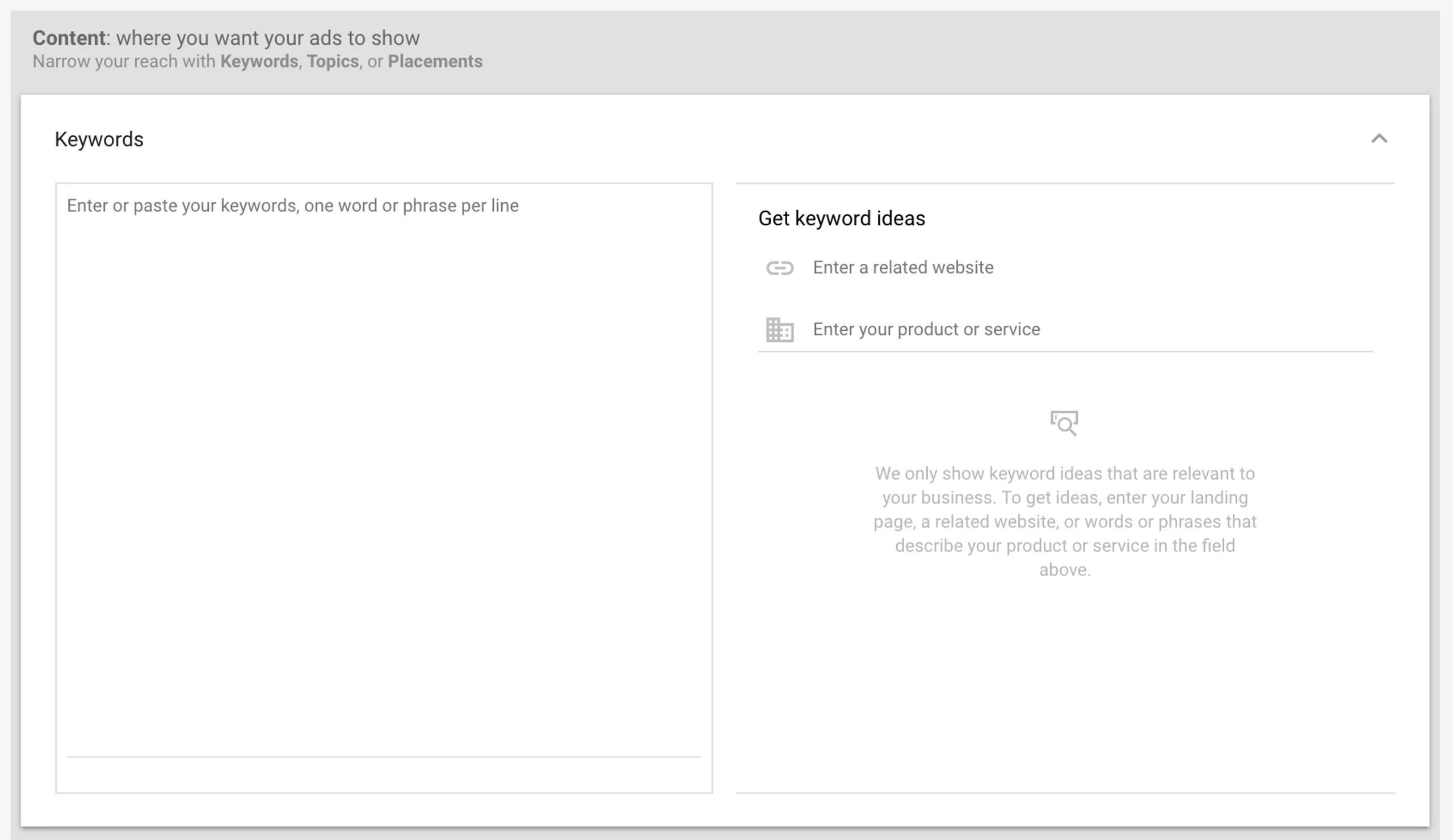This screenshot has width=1453, height=840.
Task: Click the keyword ideas explanation paragraph
Action: coord(1064,521)
